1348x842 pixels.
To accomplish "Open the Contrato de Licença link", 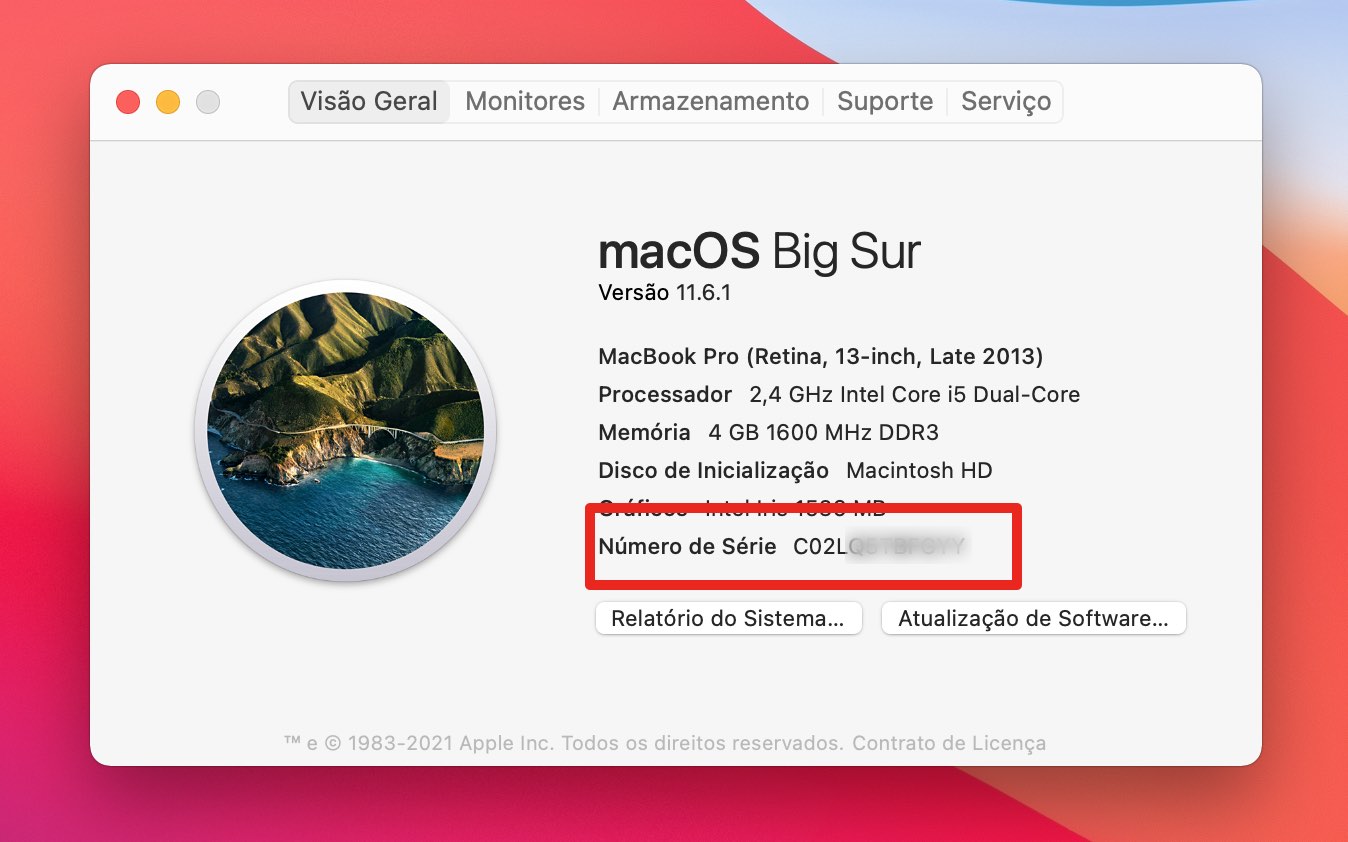I will [x=949, y=743].
